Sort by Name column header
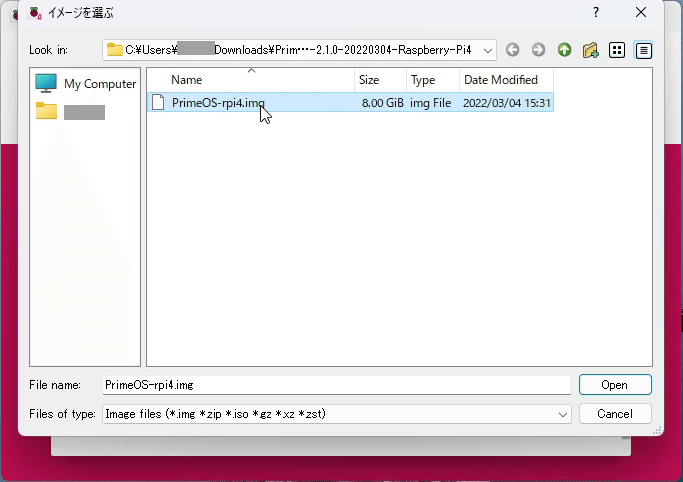683x482 pixels. click(x=251, y=80)
